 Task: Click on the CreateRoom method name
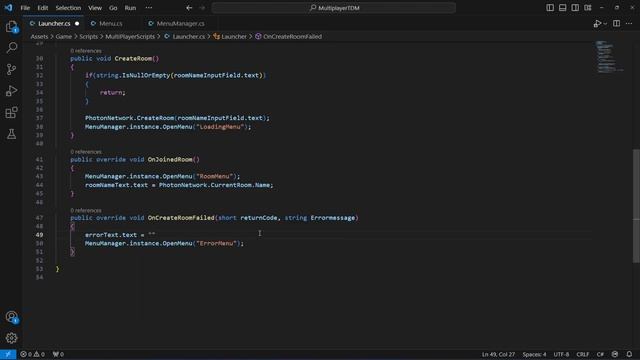click(x=133, y=59)
